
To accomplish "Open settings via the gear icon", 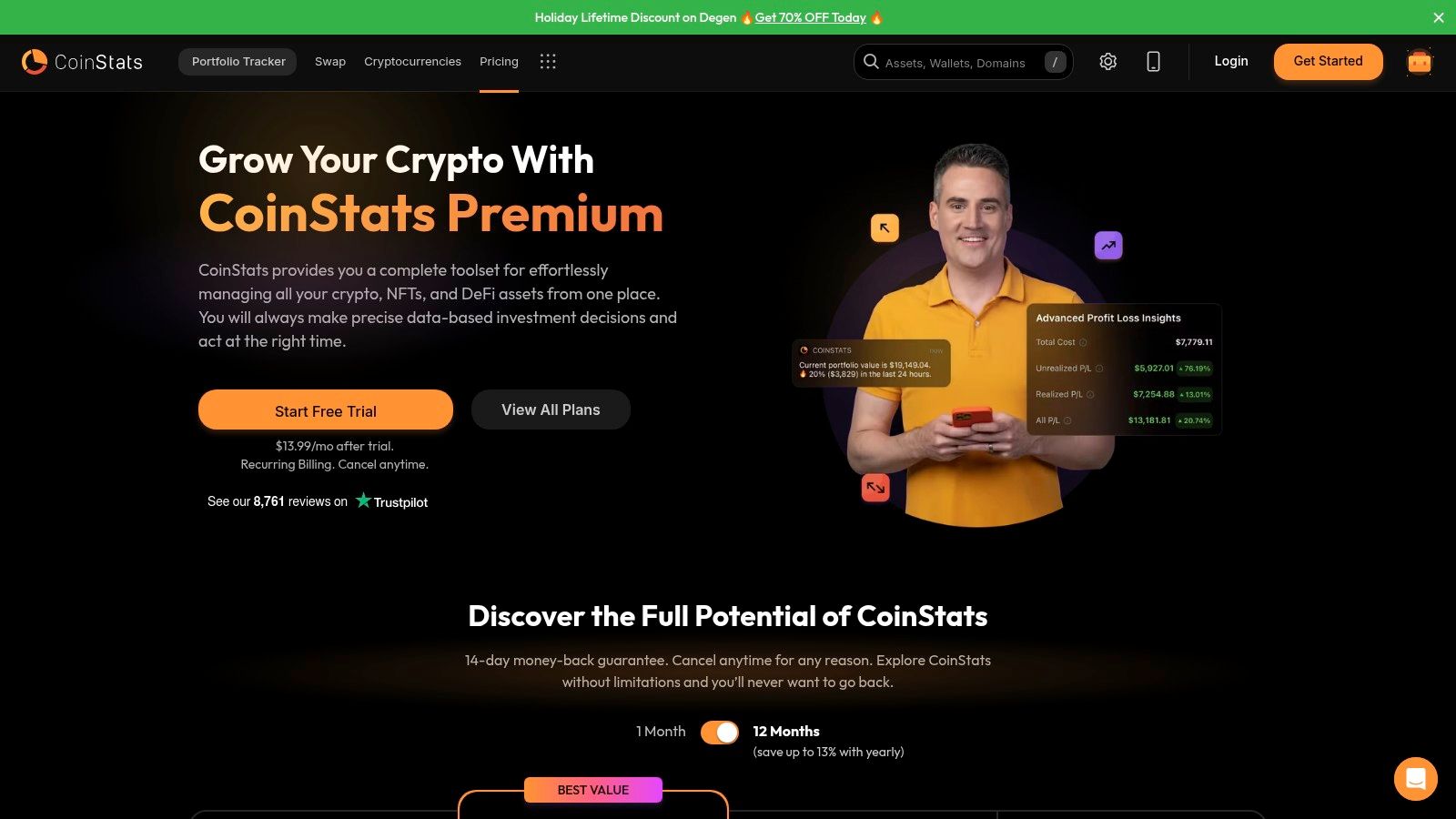I will pos(1107,62).
